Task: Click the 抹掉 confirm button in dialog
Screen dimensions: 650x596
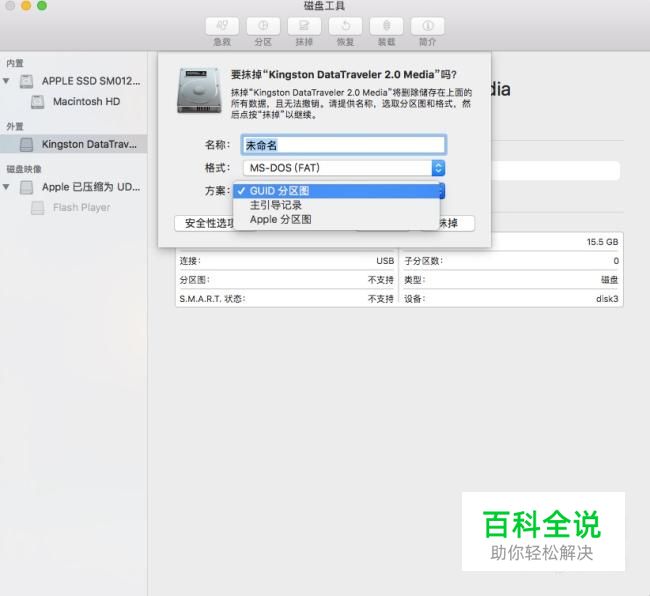Action: click(x=456, y=223)
